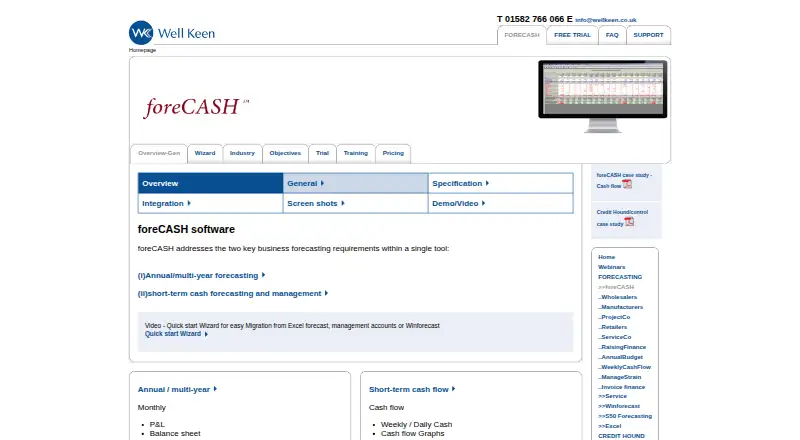Viewport: 800px width, 440px height.
Task: Open the Integration menu cell
Action: [210, 203]
